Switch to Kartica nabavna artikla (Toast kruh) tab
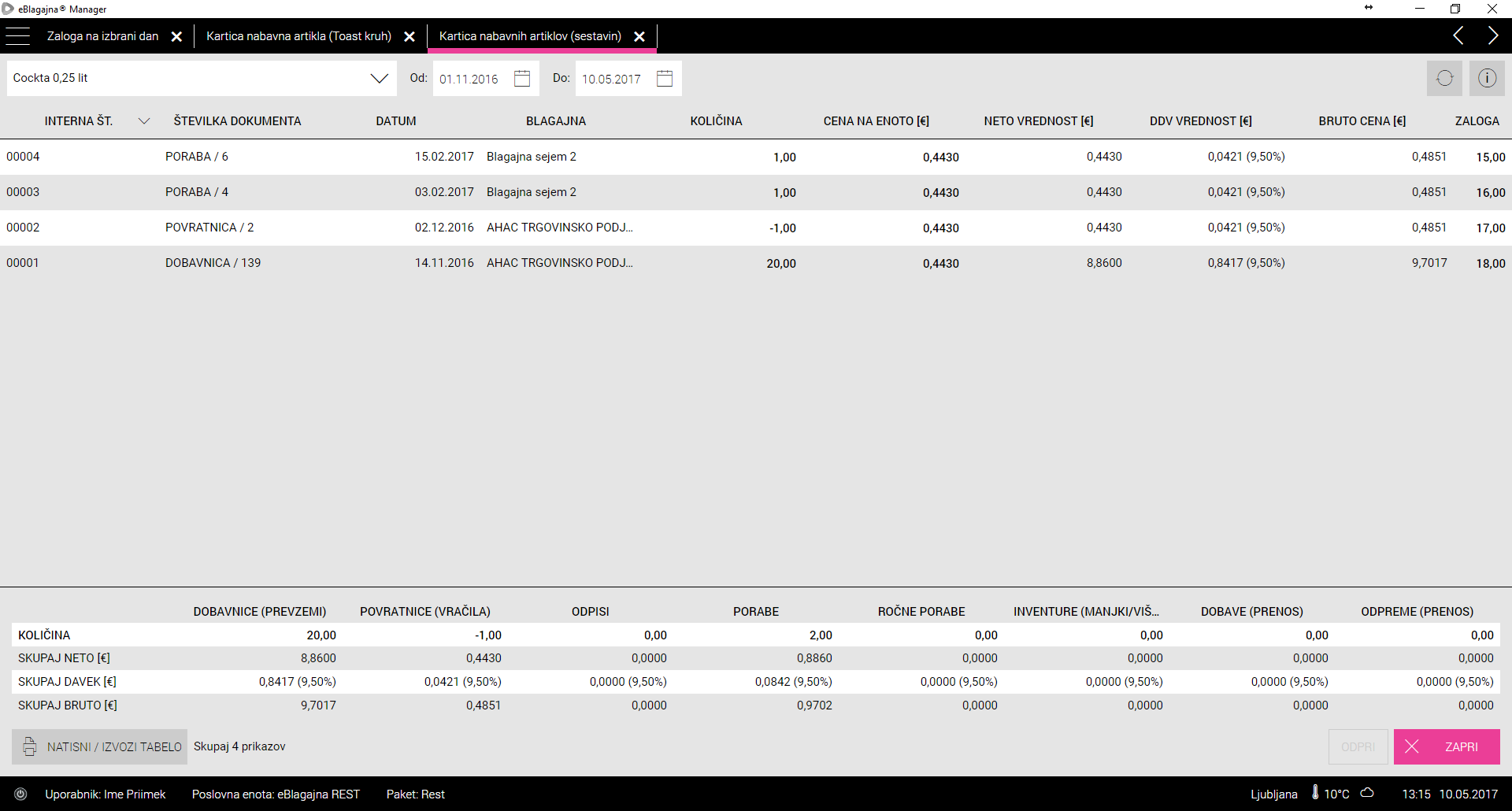Image resolution: width=1512 pixels, height=811 pixels. pos(298,36)
